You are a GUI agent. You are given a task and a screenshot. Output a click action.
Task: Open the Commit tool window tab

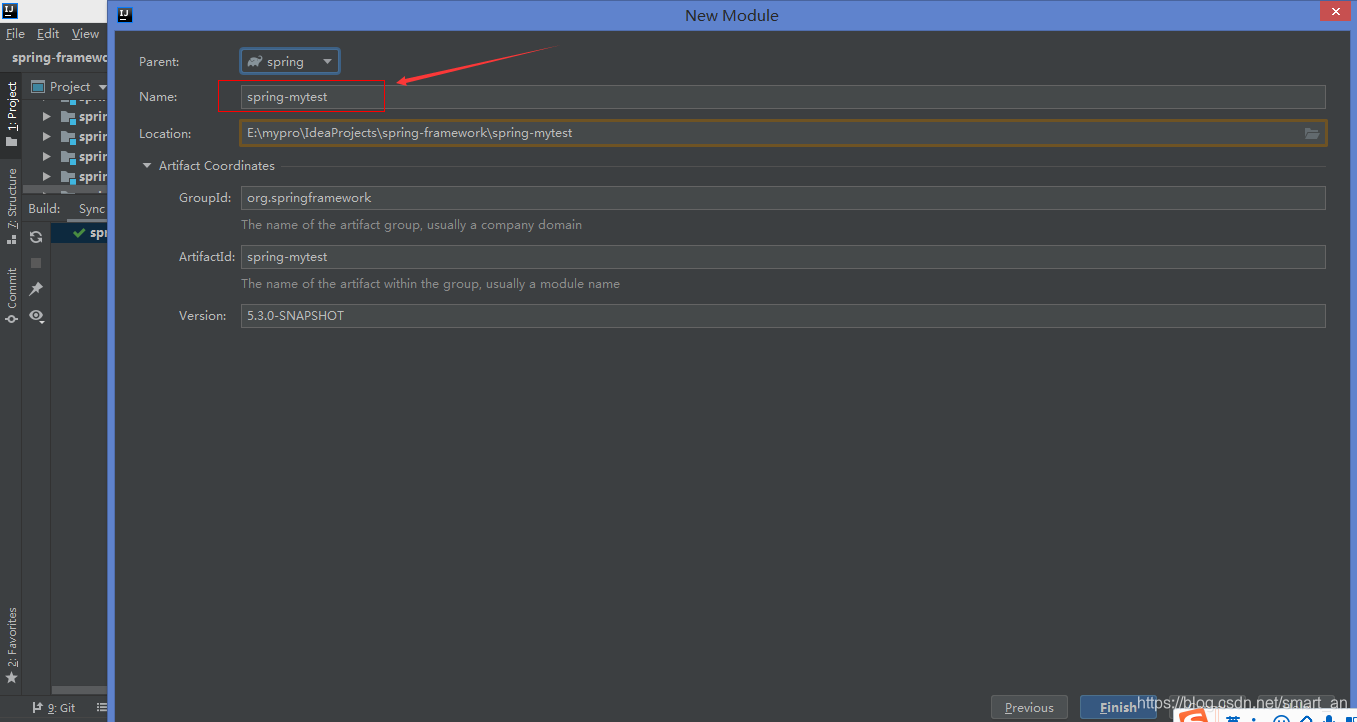click(12, 295)
